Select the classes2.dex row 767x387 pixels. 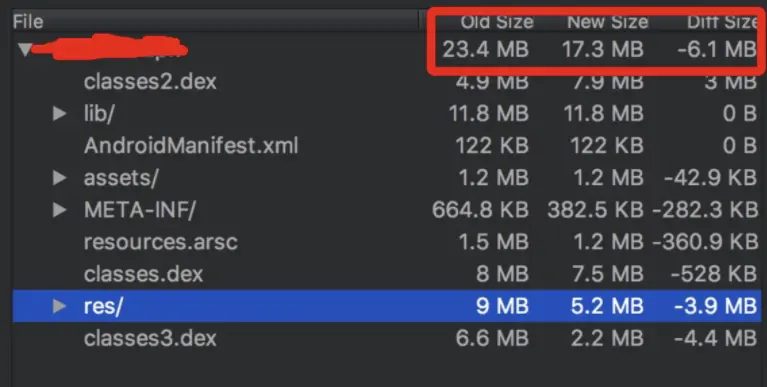pyautogui.click(x=386, y=82)
